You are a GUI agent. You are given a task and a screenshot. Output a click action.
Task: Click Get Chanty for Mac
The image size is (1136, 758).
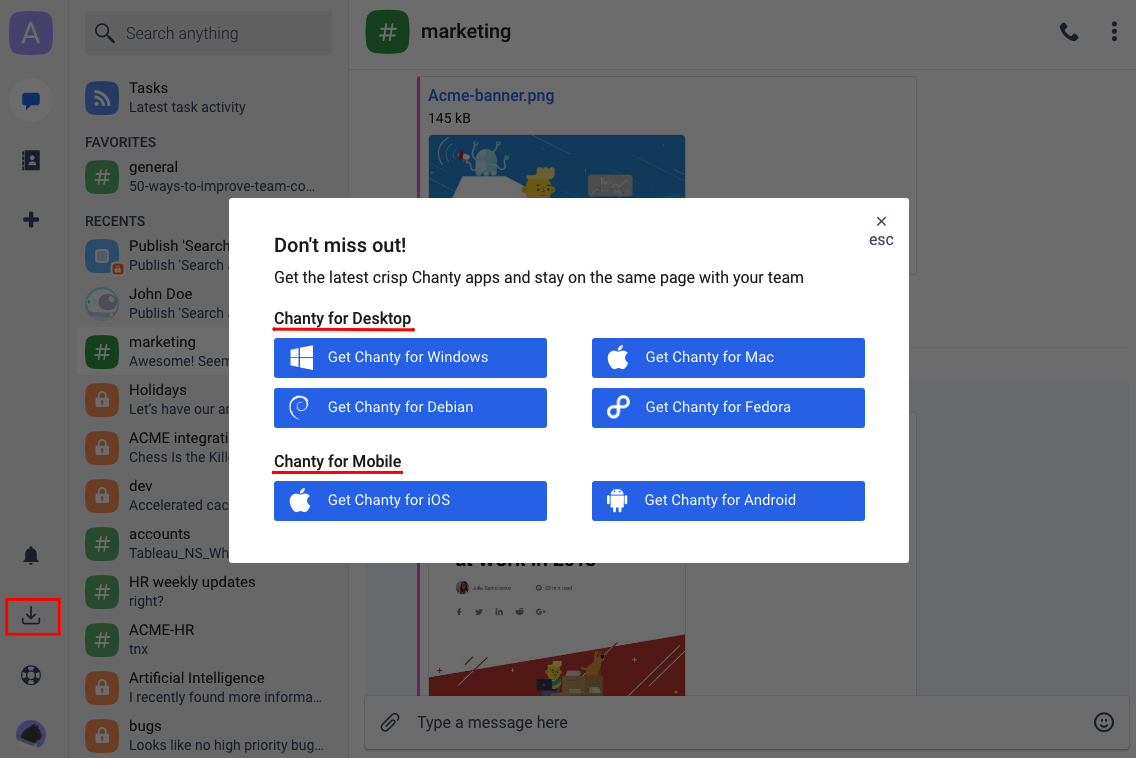pyautogui.click(x=728, y=358)
